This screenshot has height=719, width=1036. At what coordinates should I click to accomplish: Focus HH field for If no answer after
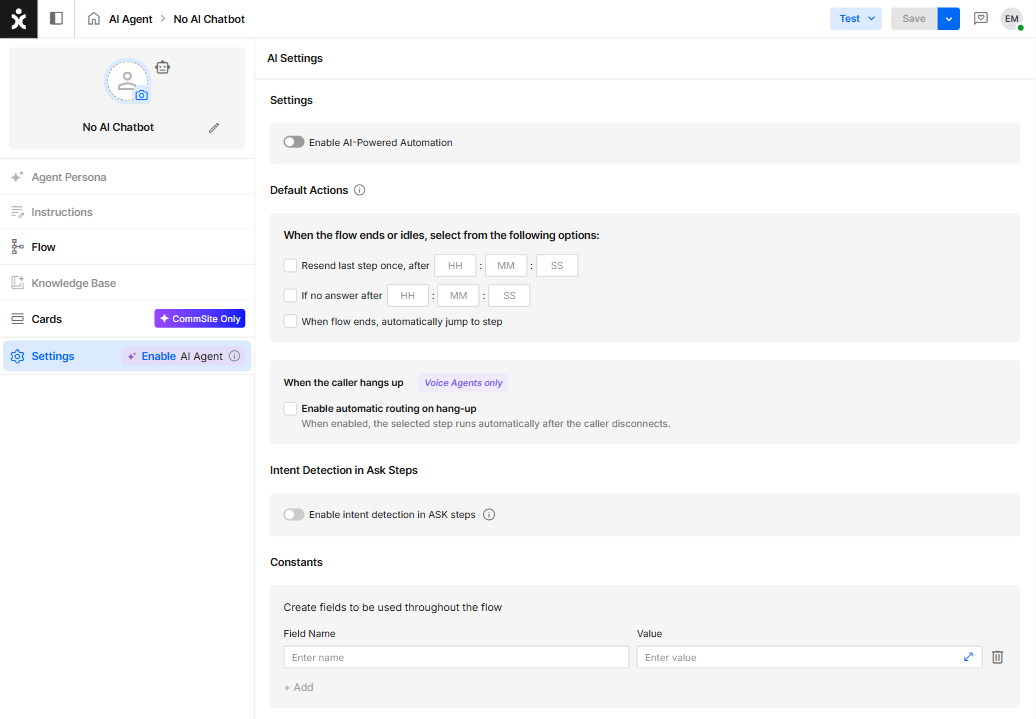pos(408,295)
